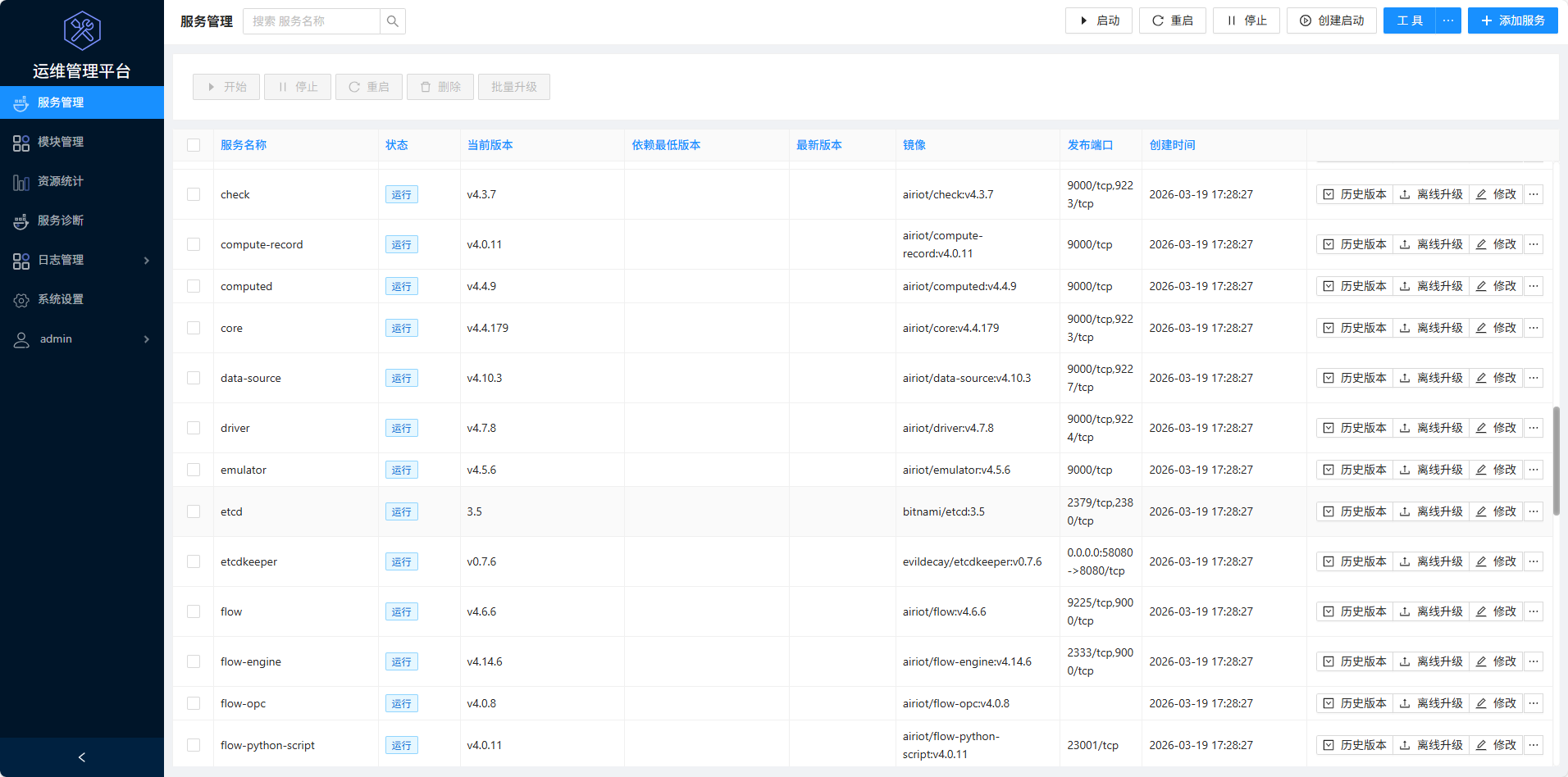Open the admin menu entry in sidebar
Image resolution: width=1568 pixels, height=777 pixels.
(55, 339)
